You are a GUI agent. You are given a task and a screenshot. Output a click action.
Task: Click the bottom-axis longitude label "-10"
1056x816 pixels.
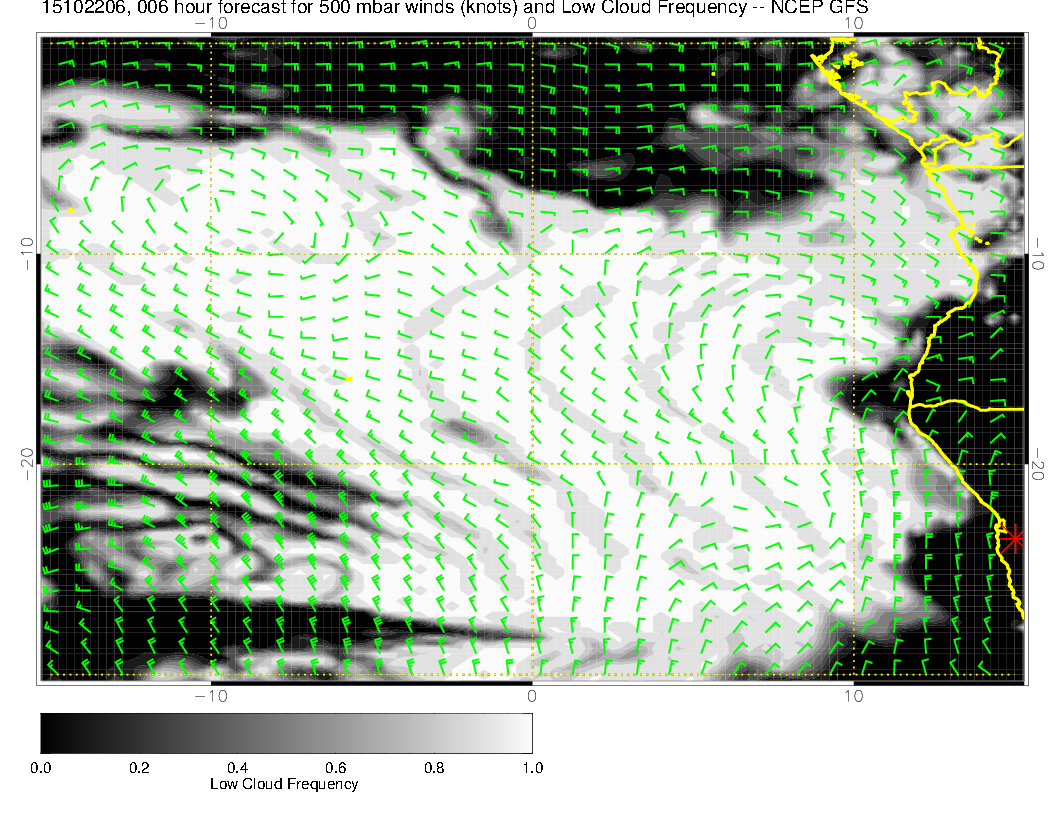point(211,696)
